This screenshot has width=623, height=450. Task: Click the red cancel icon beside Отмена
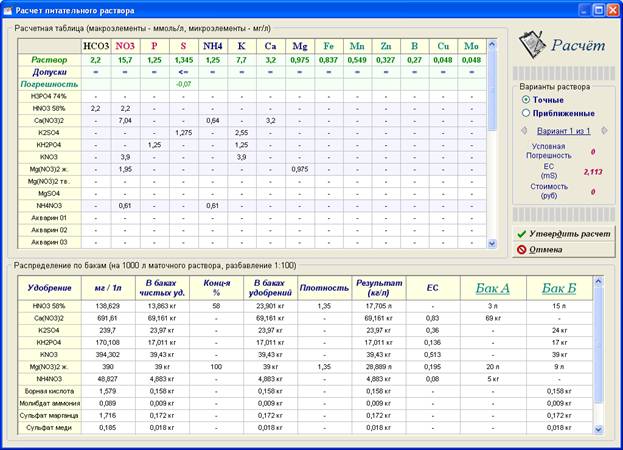[522, 249]
